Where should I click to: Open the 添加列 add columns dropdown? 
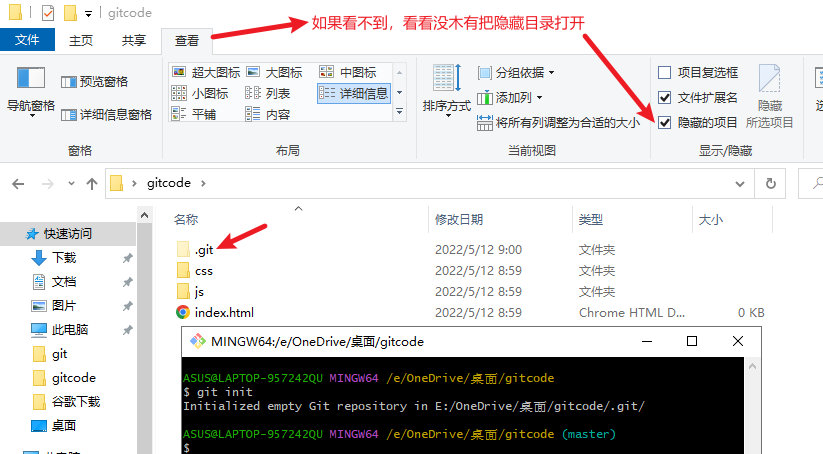pyautogui.click(x=509, y=98)
